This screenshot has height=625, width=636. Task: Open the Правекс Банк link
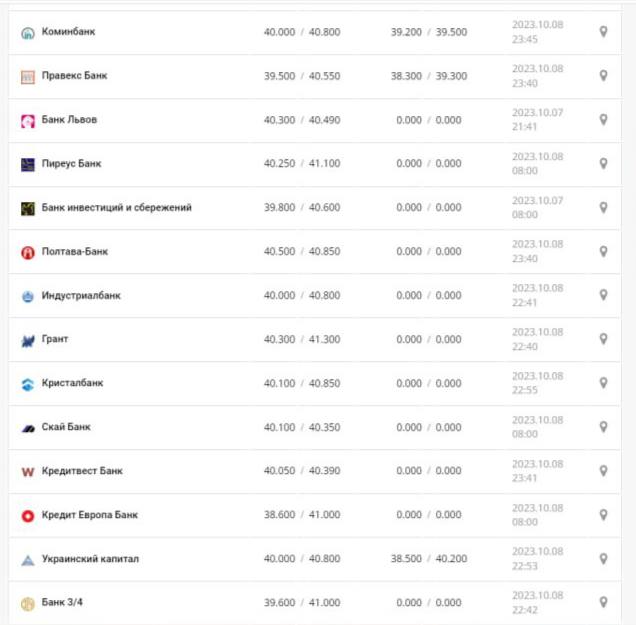pyautogui.click(x=74, y=76)
